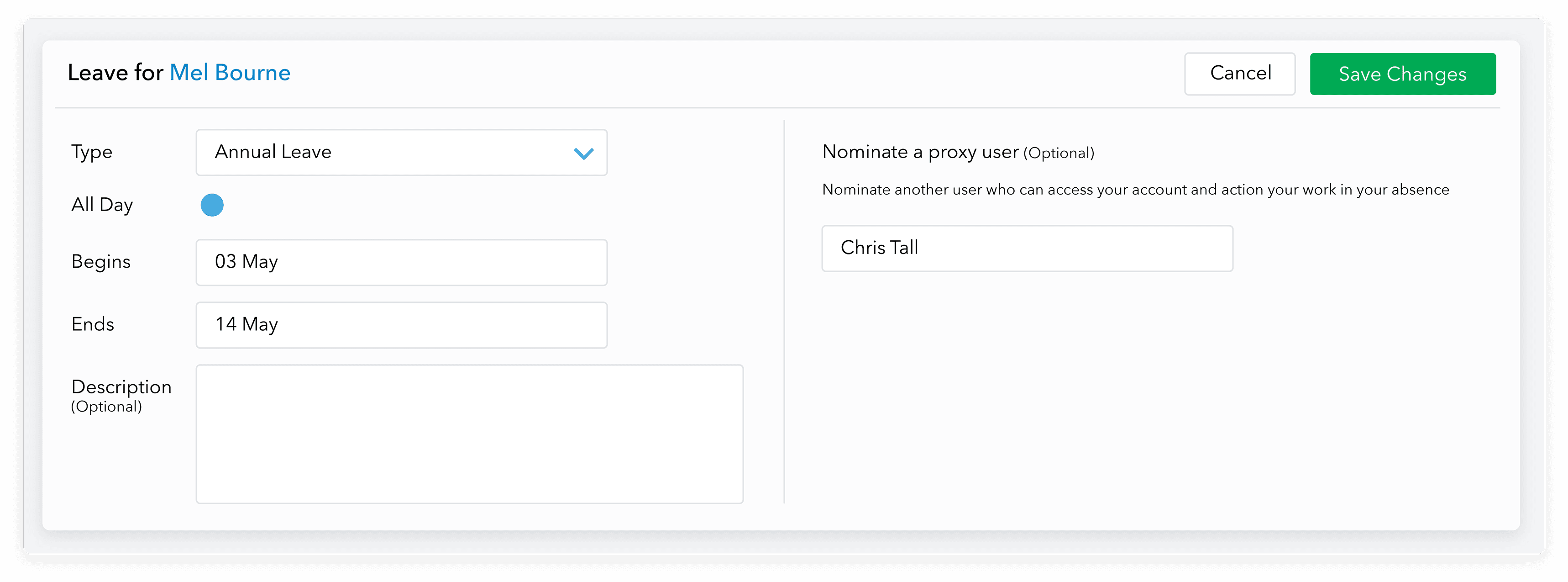Viewport: 1568px width, 582px height.
Task: Select the Ends date field showing 14 May
Action: pyautogui.click(x=401, y=325)
